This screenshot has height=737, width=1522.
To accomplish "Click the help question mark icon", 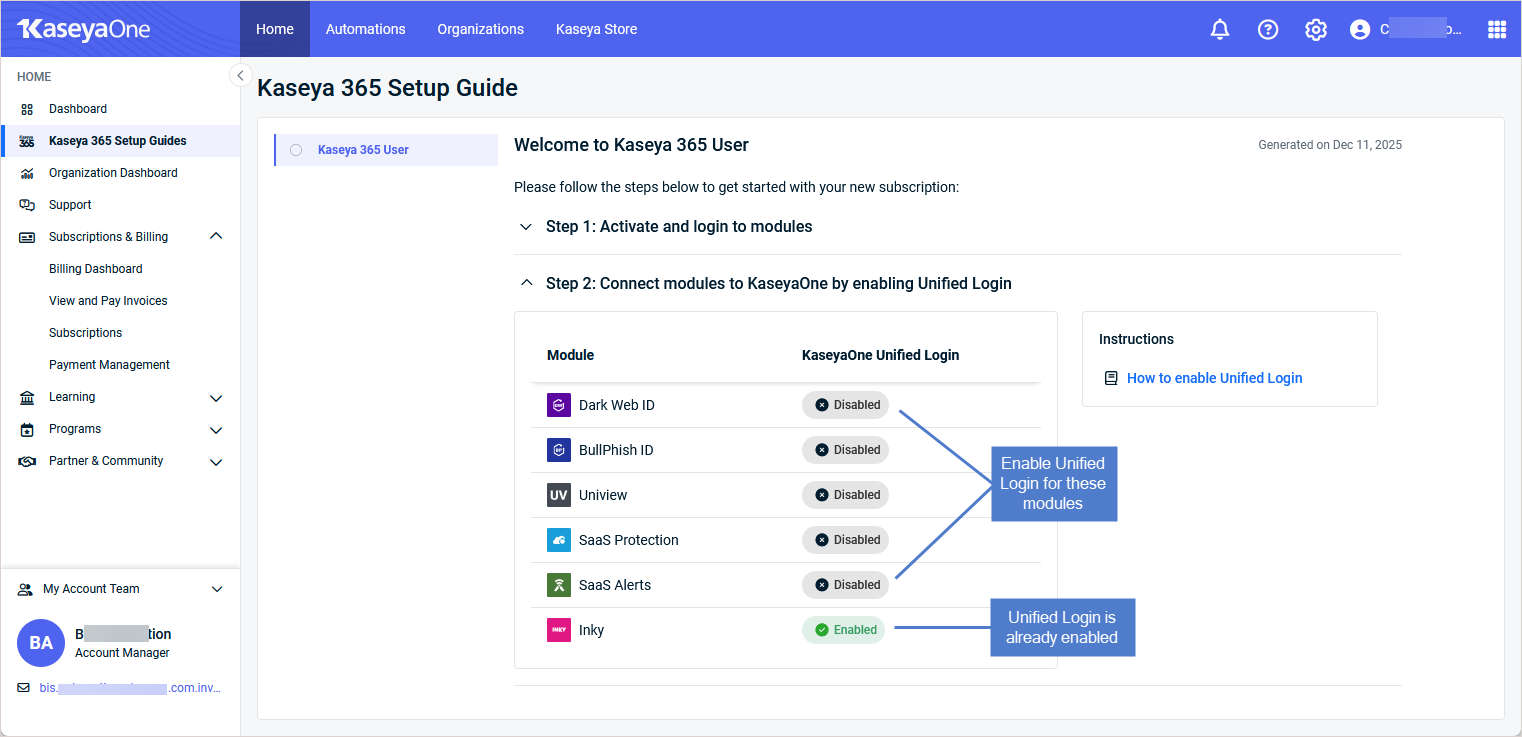I will tap(1267, 29).
